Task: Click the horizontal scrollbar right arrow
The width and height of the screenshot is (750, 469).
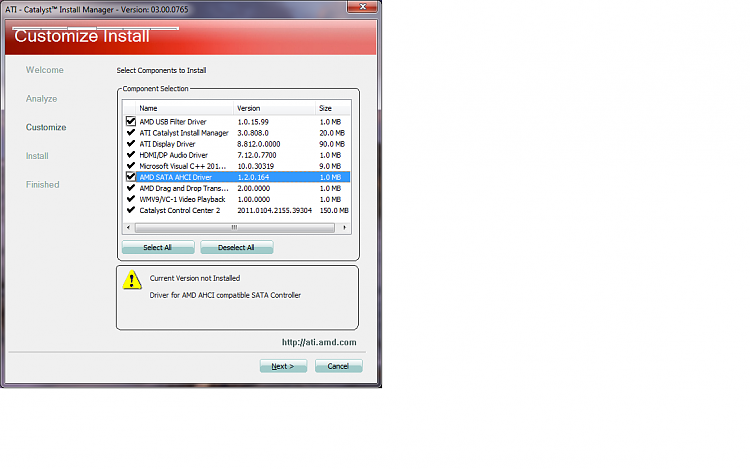Action: 345,228
